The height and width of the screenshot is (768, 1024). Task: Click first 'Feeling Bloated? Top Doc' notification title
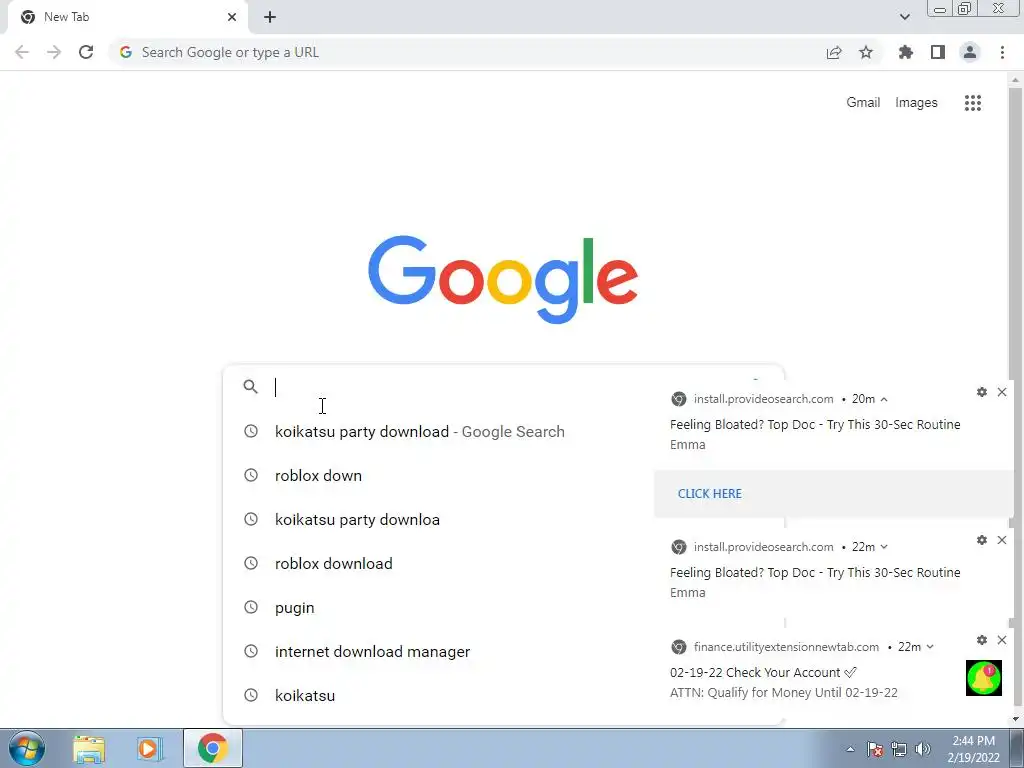tap(815, 424)
